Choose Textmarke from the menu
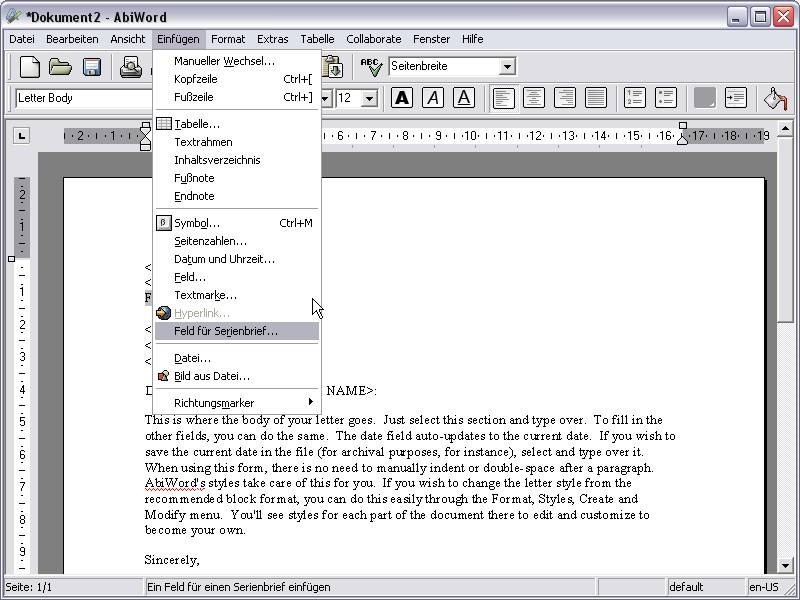Viewport: 800px width, 600px height. point(237,295)
